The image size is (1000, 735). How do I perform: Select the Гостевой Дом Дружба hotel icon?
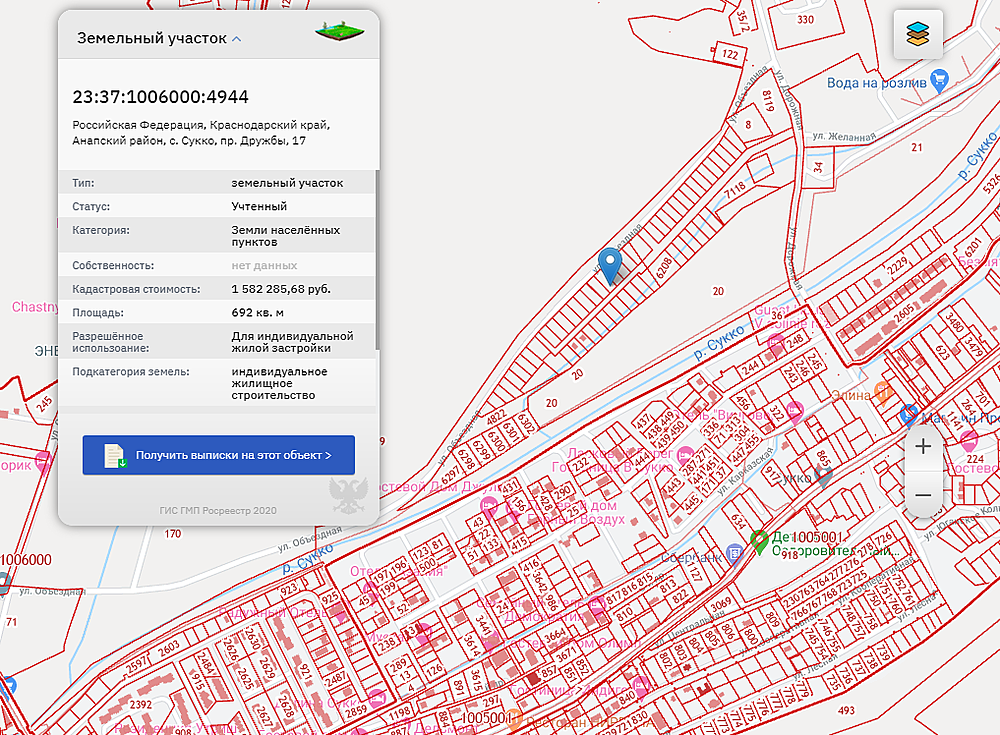[x=489, y=506]
